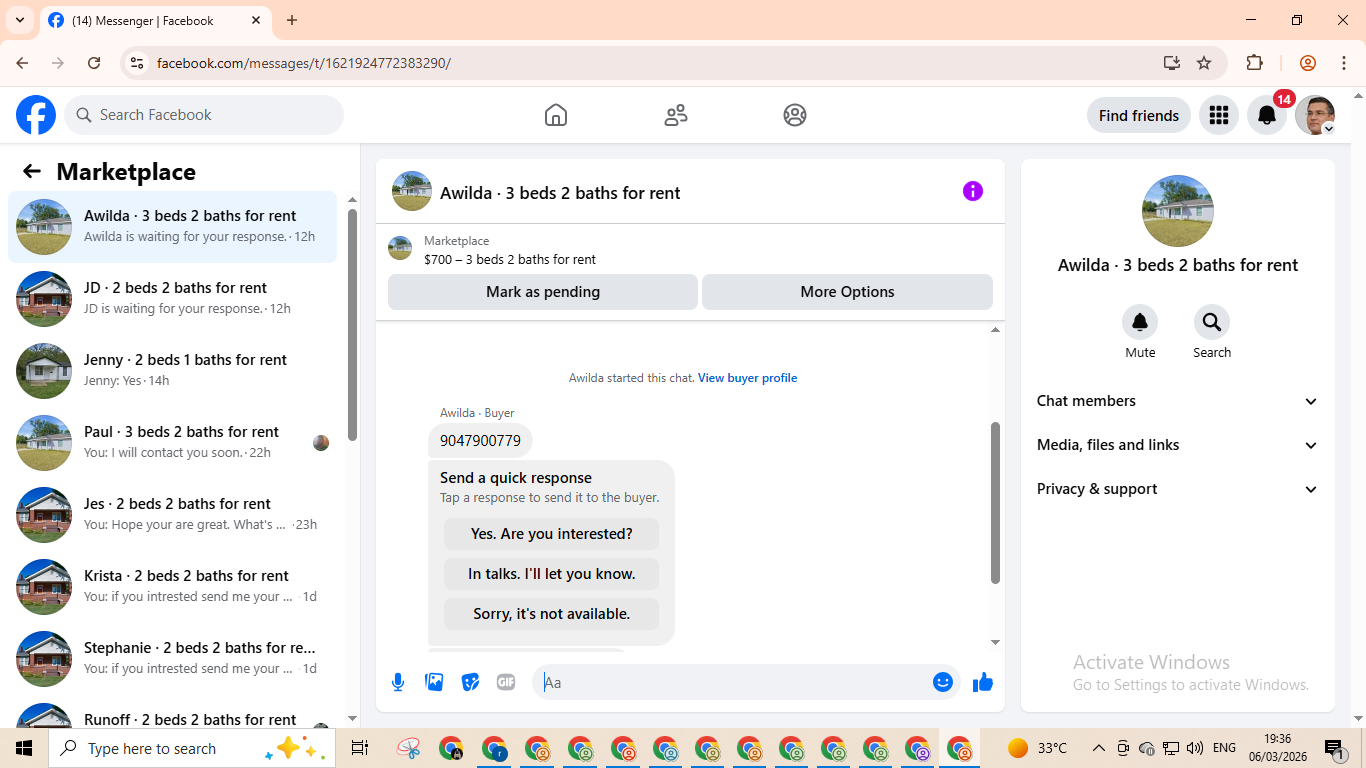The image size is (1366, 768).
Task: Click large listing photo in right panel
Action: [1178, 211]
